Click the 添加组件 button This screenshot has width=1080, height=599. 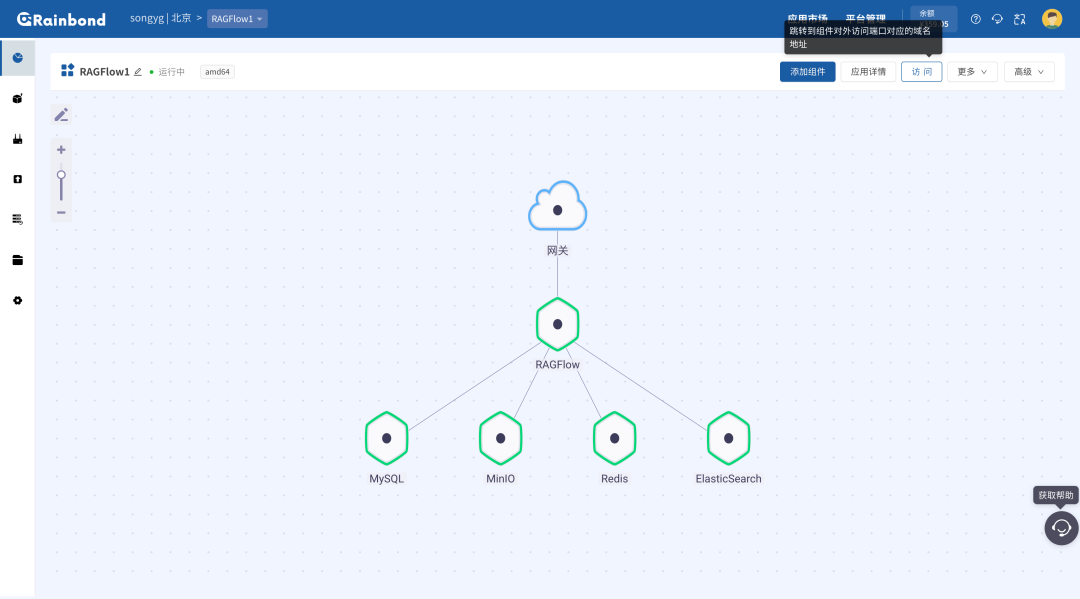pos(807,72)
